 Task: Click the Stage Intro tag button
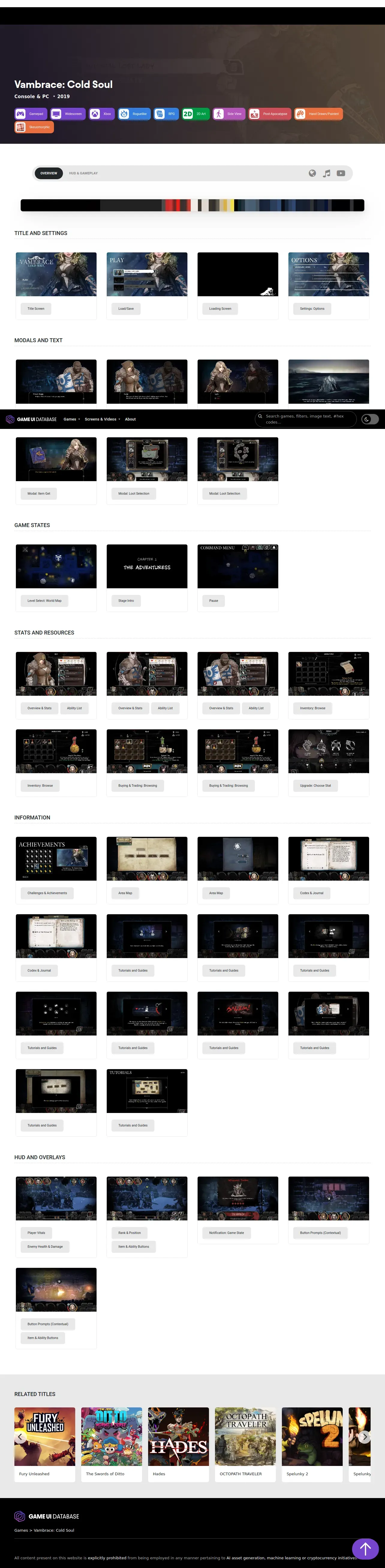point(126,601)
